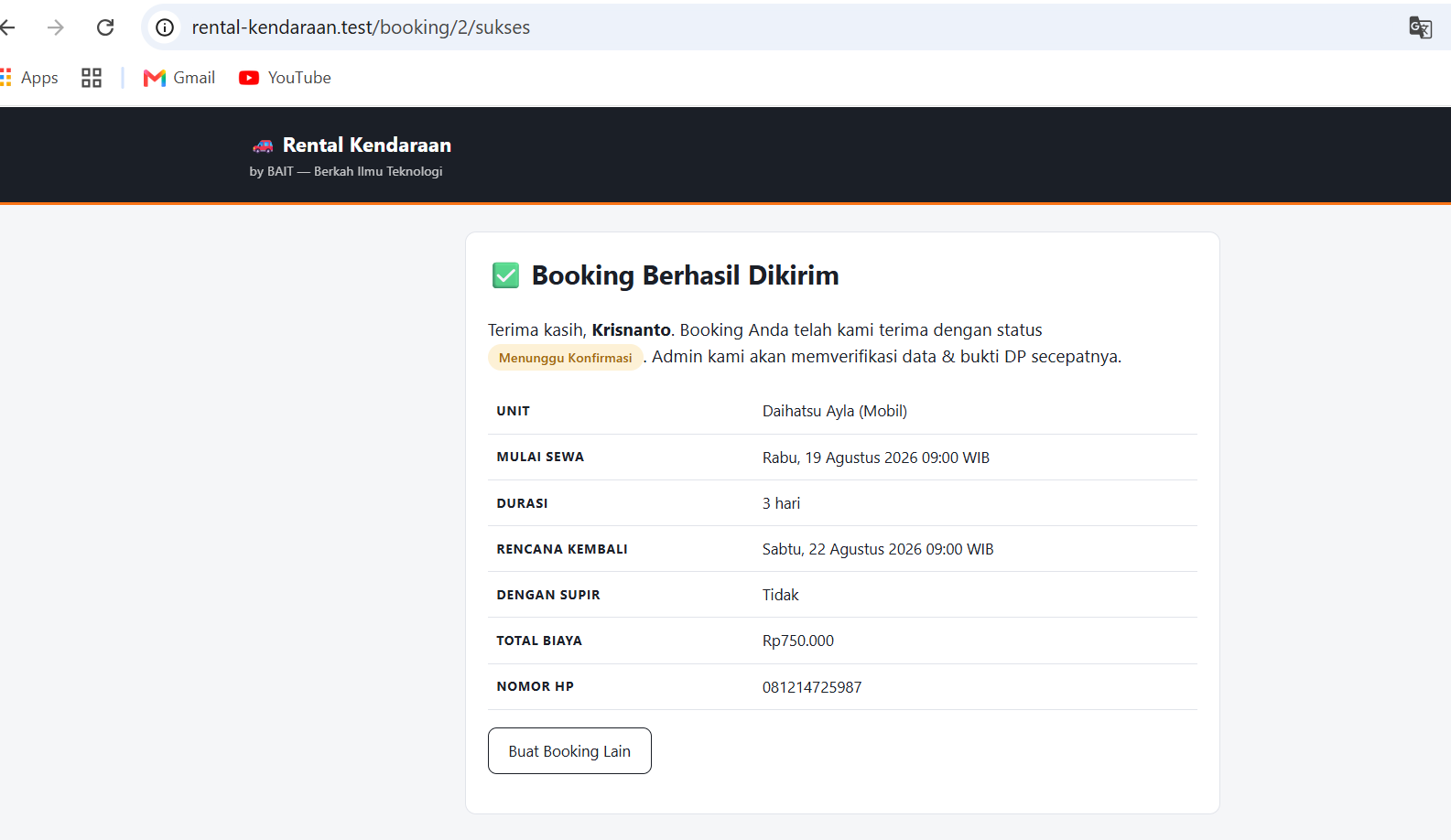
Task: Select the phone number 081214725987
Action: 812,687
